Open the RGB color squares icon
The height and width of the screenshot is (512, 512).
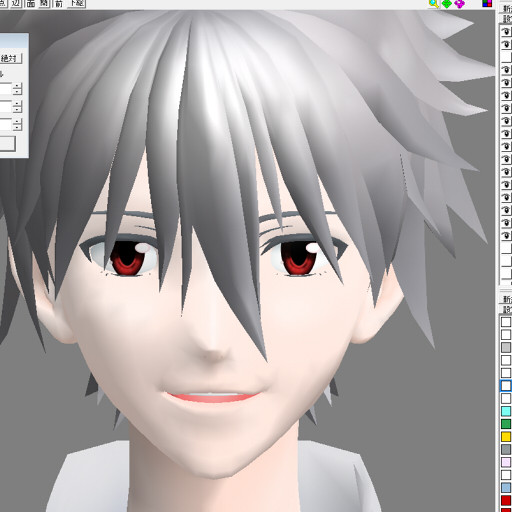click(x=487, y=3)
